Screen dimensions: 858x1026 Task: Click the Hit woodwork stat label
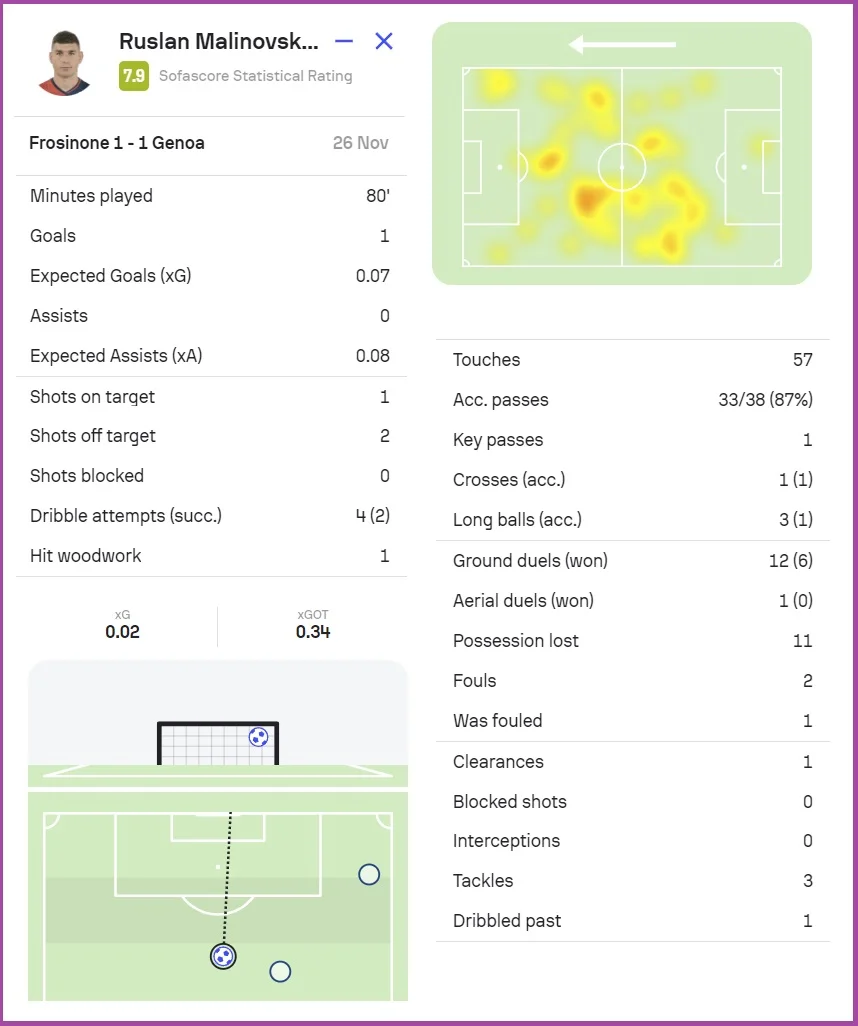coord(86,556)
